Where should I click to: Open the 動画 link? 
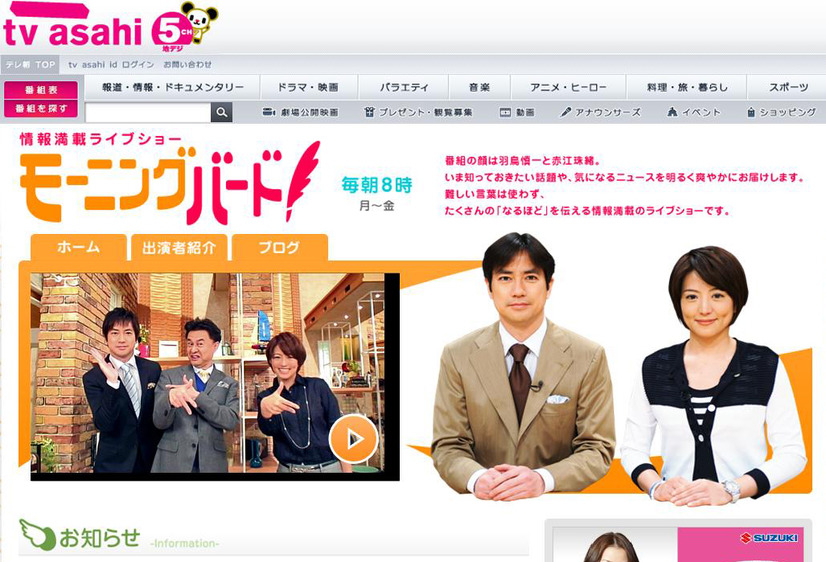coord(525,112)
